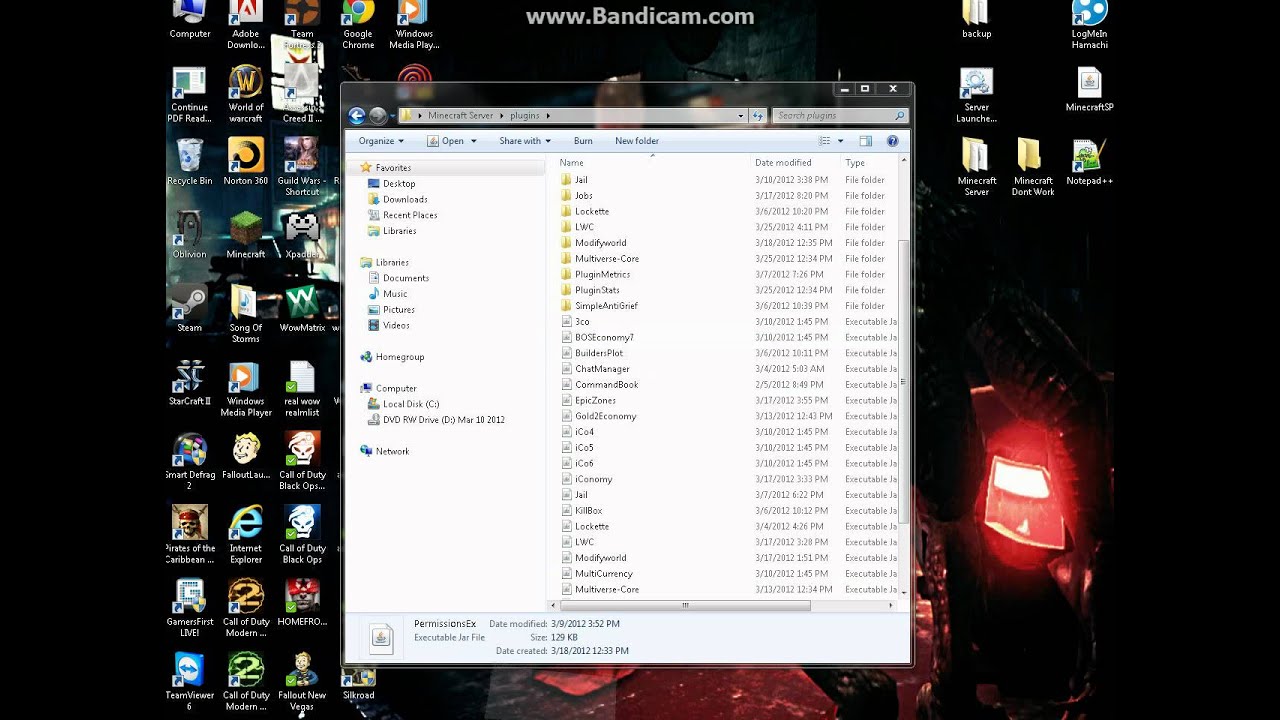Launch the Minecraft desktop icon
The height and width of the screenshot is (720, 1280).
click(x=245, y=235)
